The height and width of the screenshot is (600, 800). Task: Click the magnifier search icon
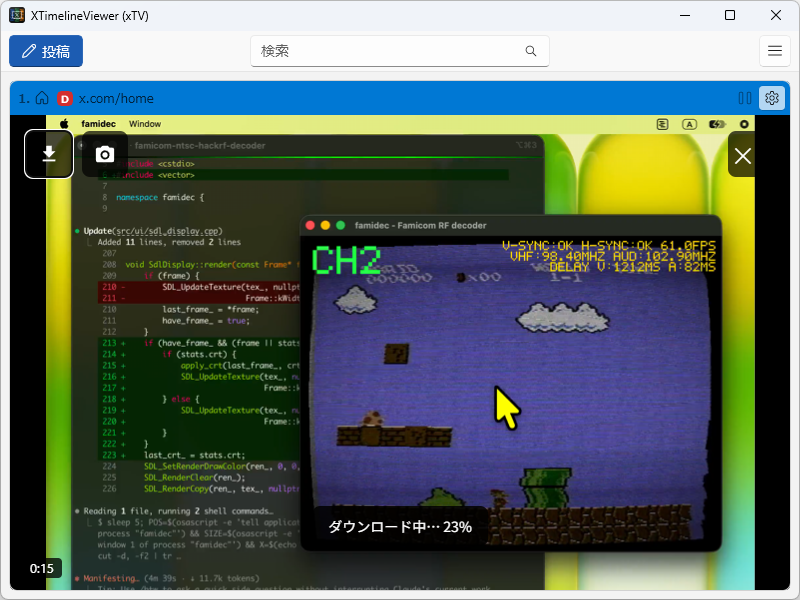click(x=531, y=51)
